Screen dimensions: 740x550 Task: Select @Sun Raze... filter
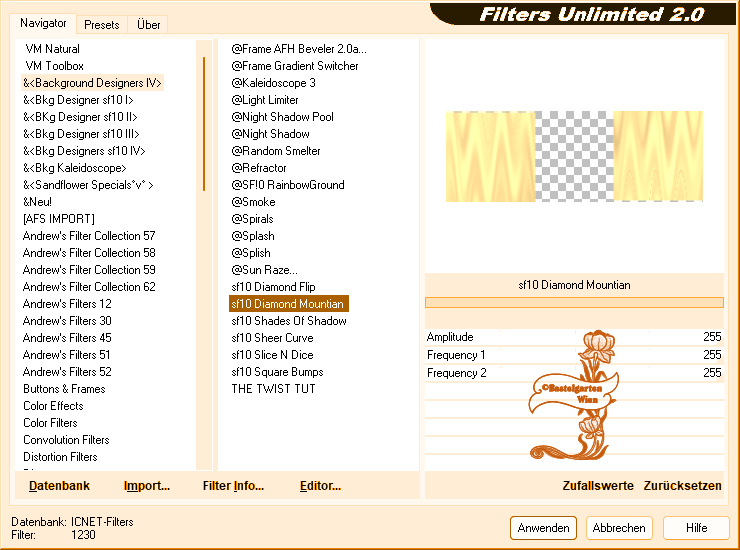[264, 270]
